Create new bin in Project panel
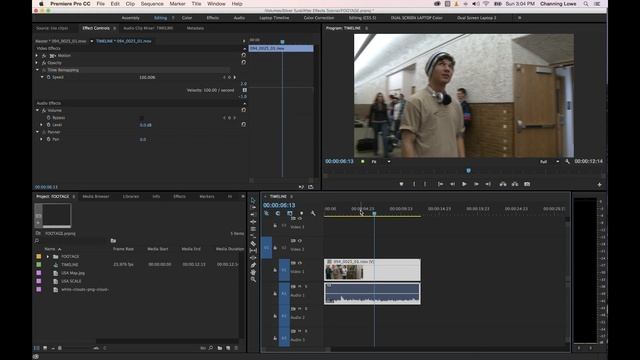The width and height of the screenshot is (640, 360). click(x=220, y=348)
